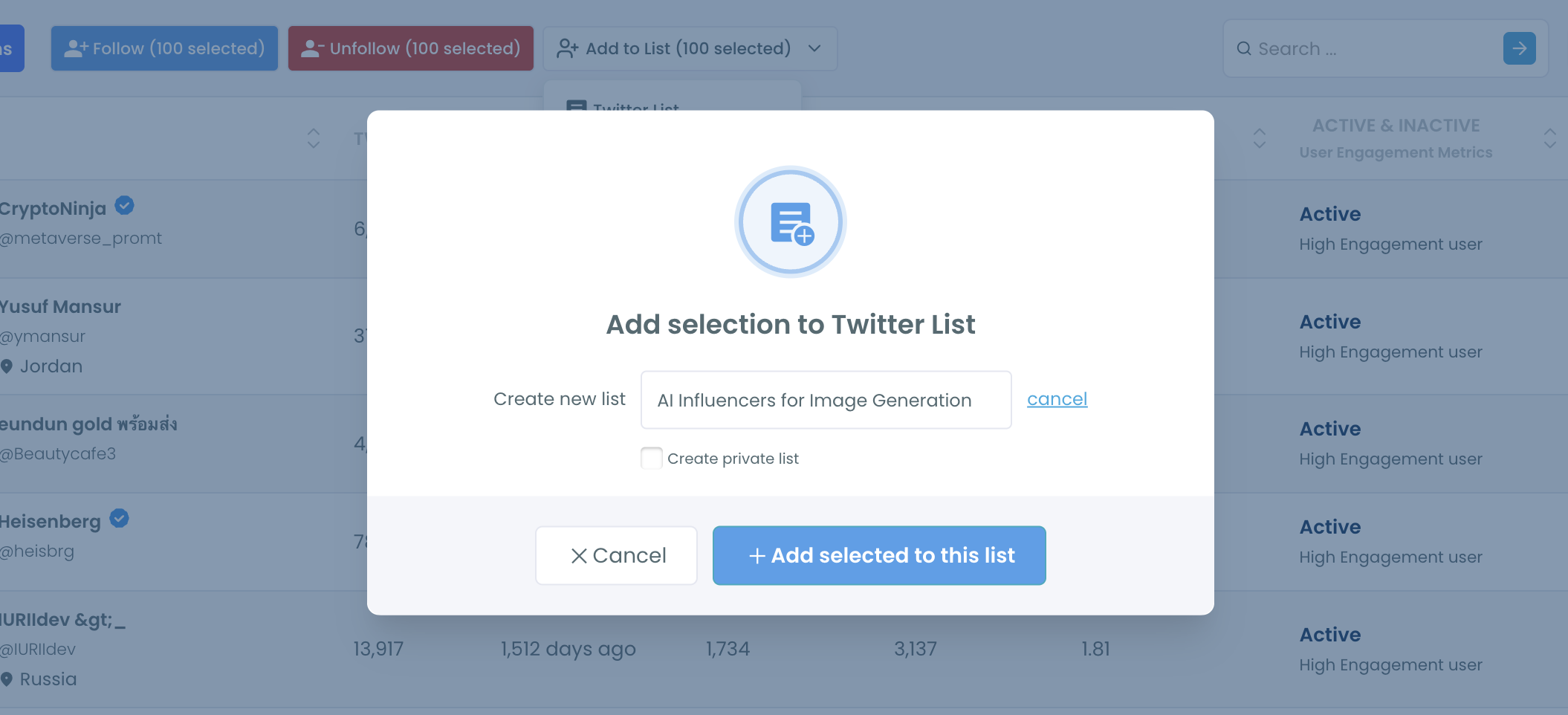Click the location pin next to Jordan
Image resolution: width=1568 pixels, height=715 pixels.
tap(7, 366)
